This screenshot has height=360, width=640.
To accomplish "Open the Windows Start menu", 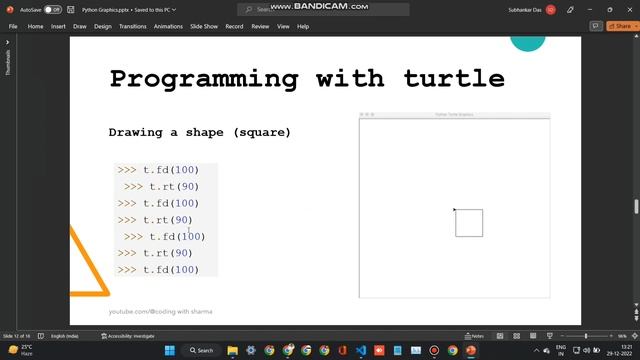I will (170, 350).
